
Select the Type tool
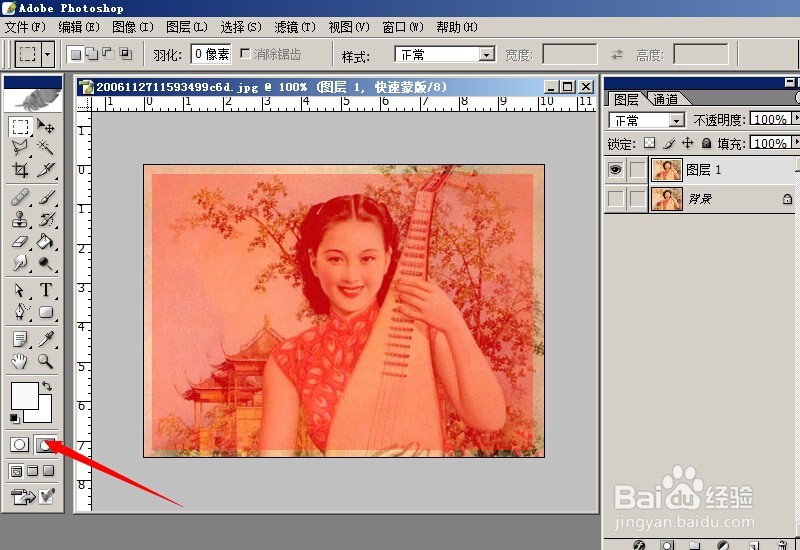point(46,290)
